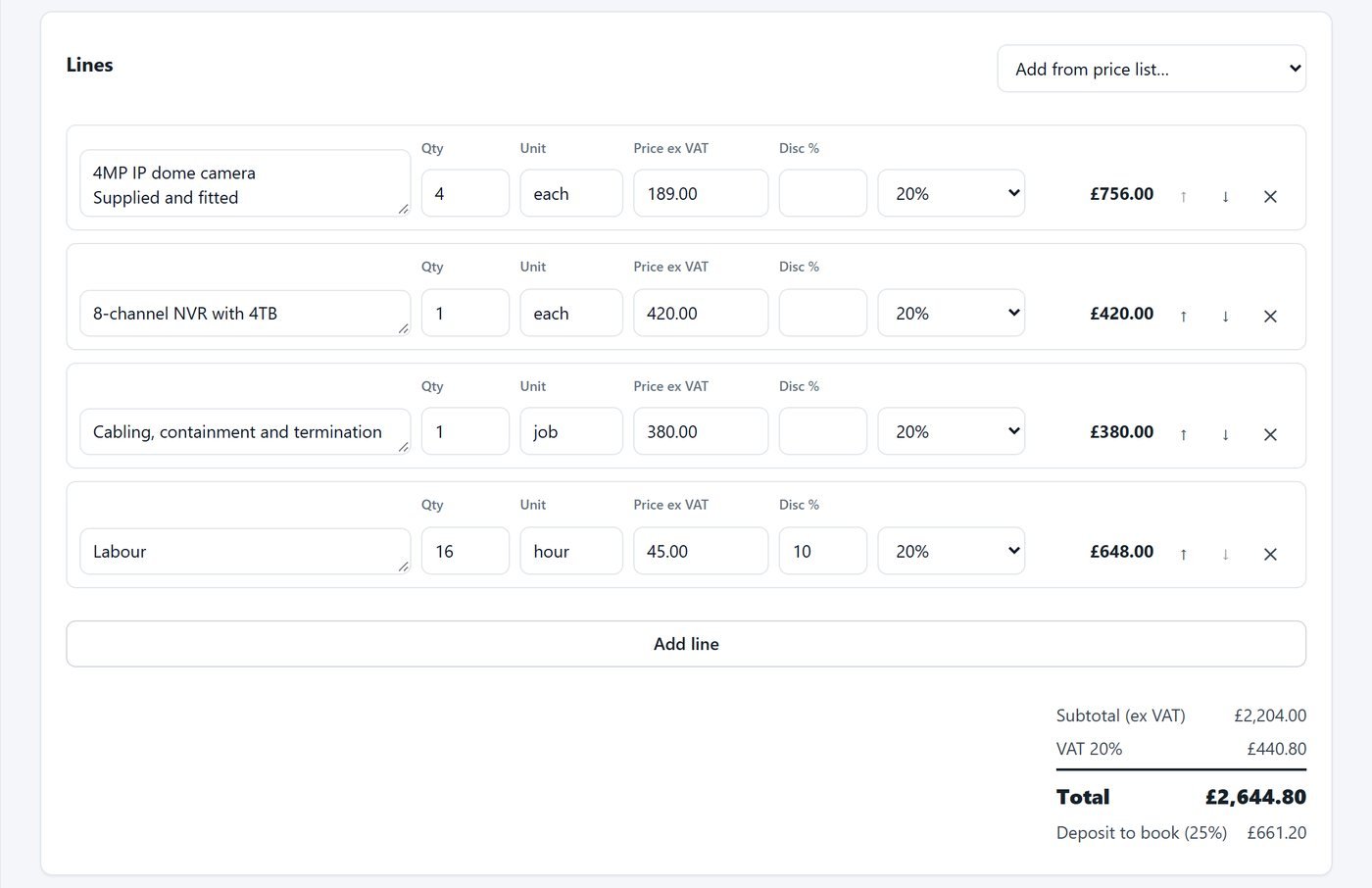Screen dimensions: 1372x888
Task: Select the Deposit to book value £661.20
Action: point(1277,833)
